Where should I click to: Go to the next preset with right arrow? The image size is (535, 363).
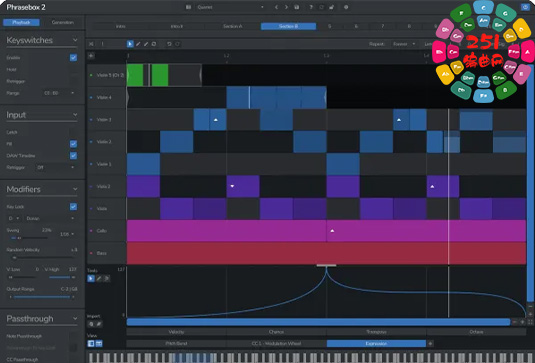coord(286,7)
